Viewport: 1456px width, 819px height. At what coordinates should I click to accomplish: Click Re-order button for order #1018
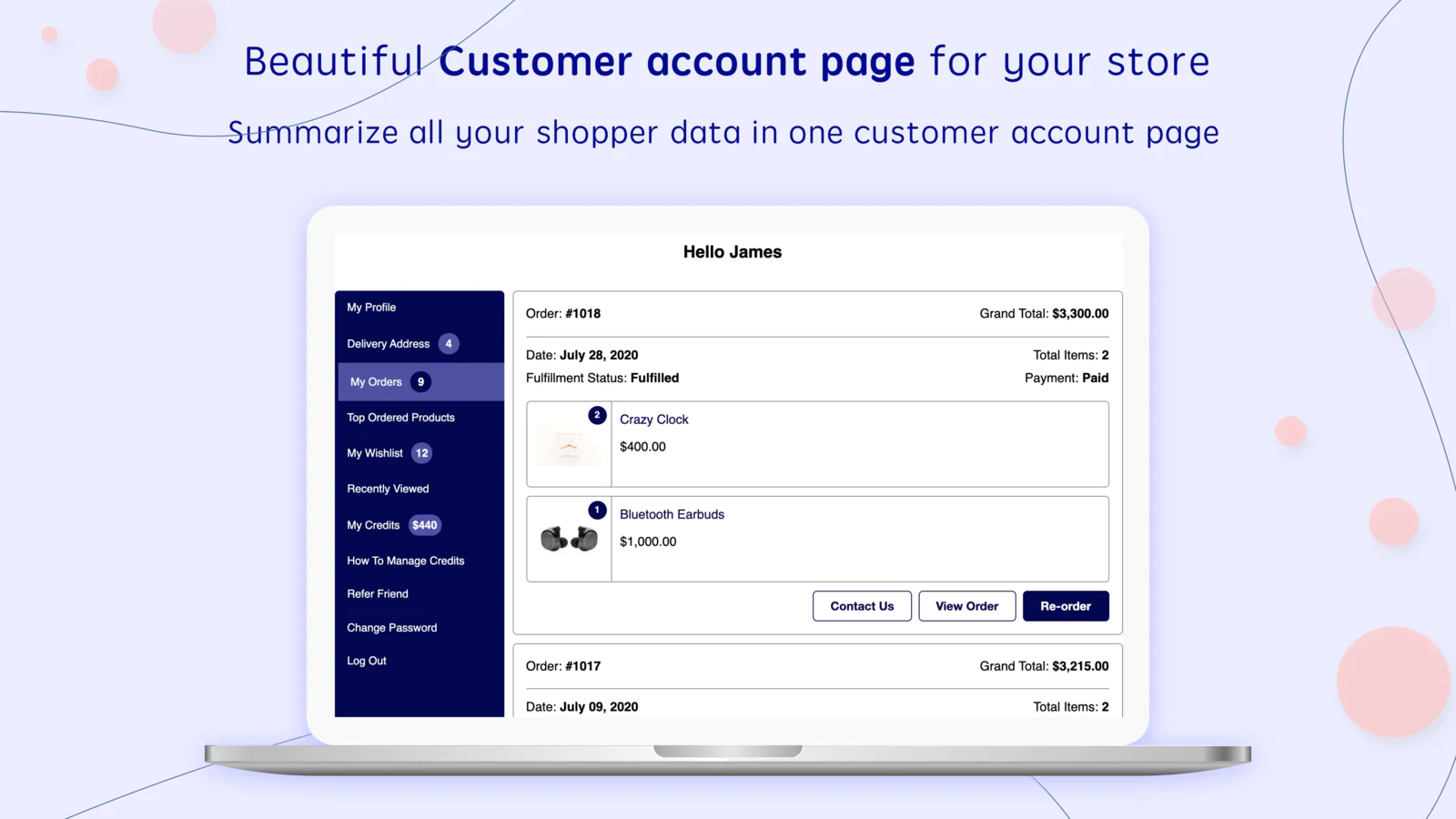tap(1066, 606)
